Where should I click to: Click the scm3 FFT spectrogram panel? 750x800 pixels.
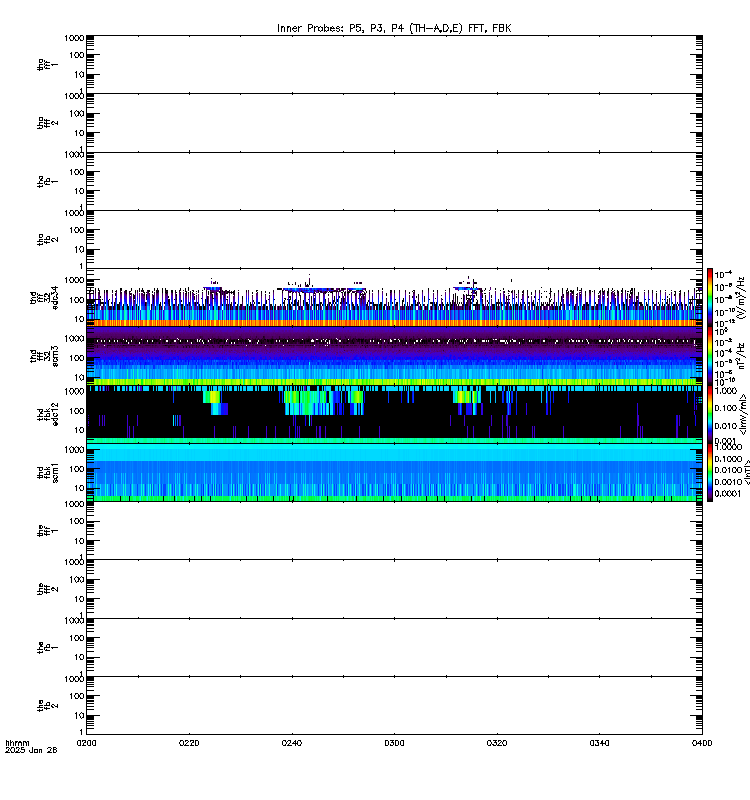tap(394, 356)
